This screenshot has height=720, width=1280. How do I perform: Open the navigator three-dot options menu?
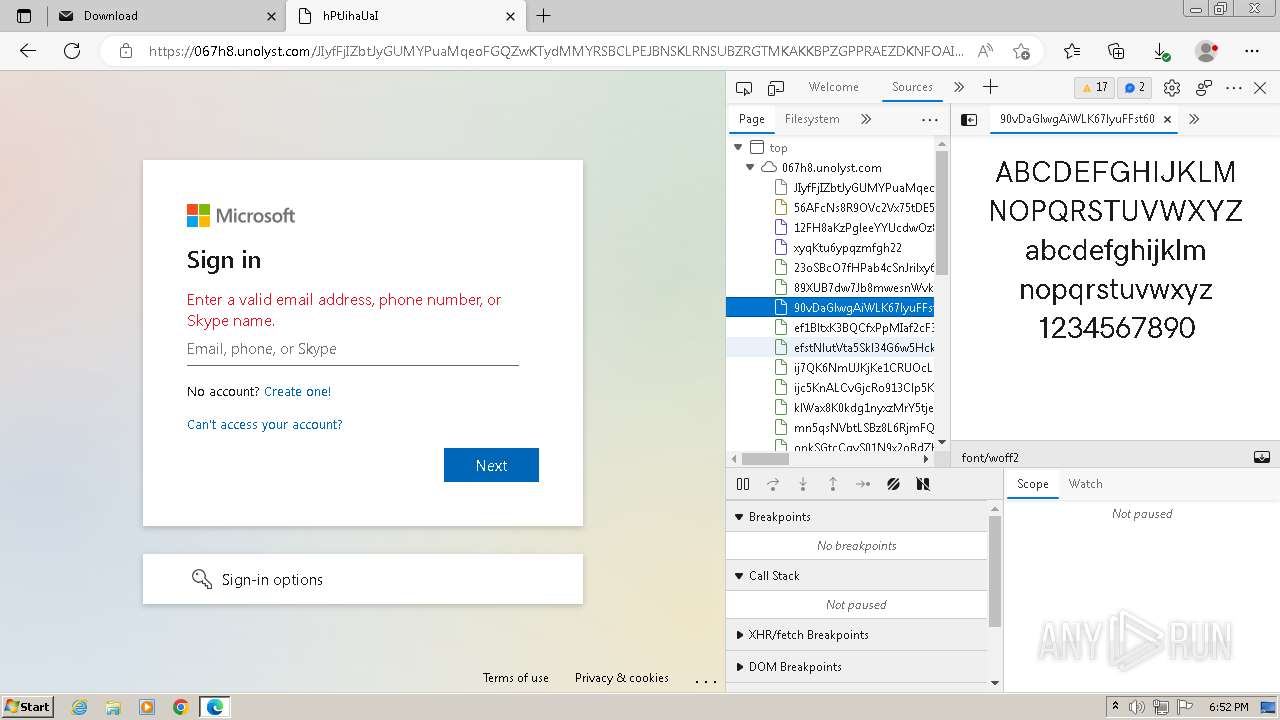coord(930,119)
